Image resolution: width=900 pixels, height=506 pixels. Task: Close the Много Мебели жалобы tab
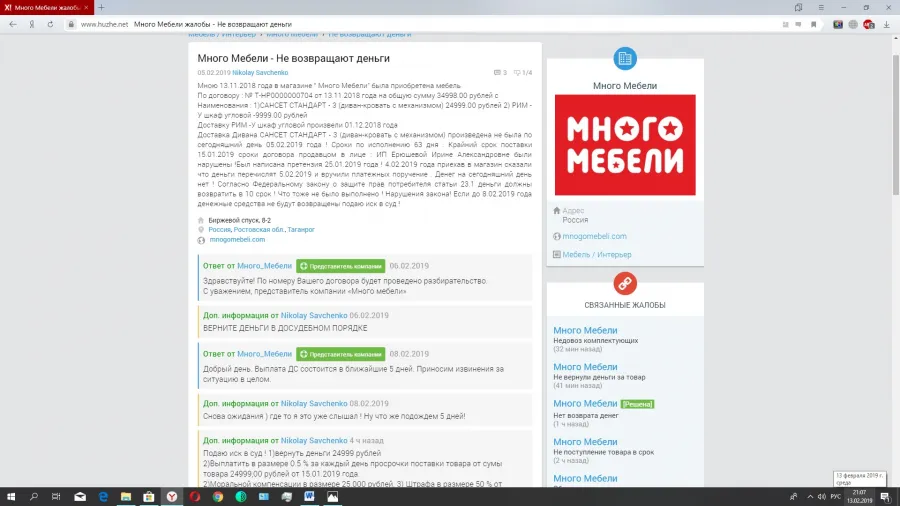pyautogui.click(x=86, y=7)
